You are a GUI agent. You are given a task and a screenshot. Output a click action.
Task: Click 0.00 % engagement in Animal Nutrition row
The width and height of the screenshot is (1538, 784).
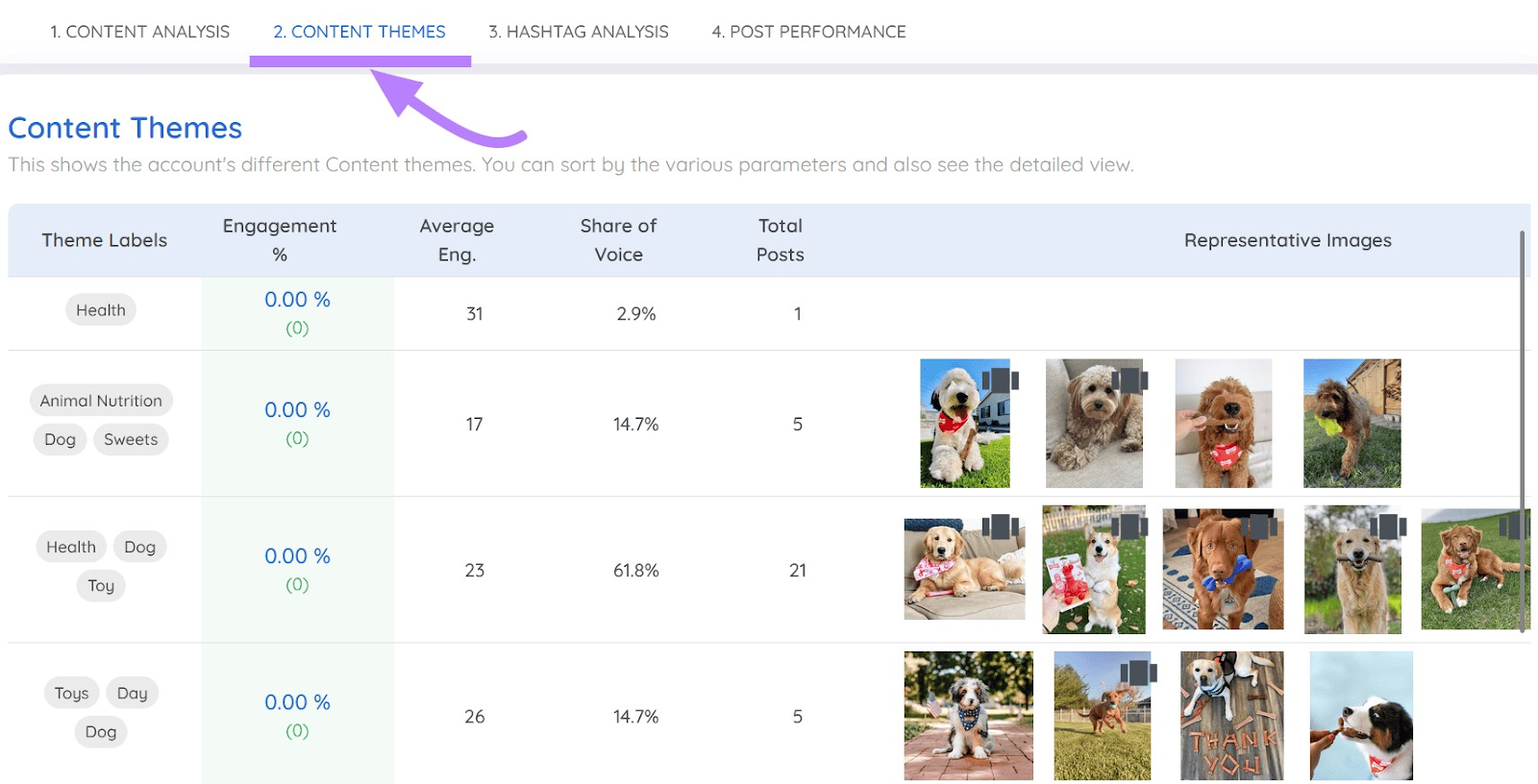(297, 410)
